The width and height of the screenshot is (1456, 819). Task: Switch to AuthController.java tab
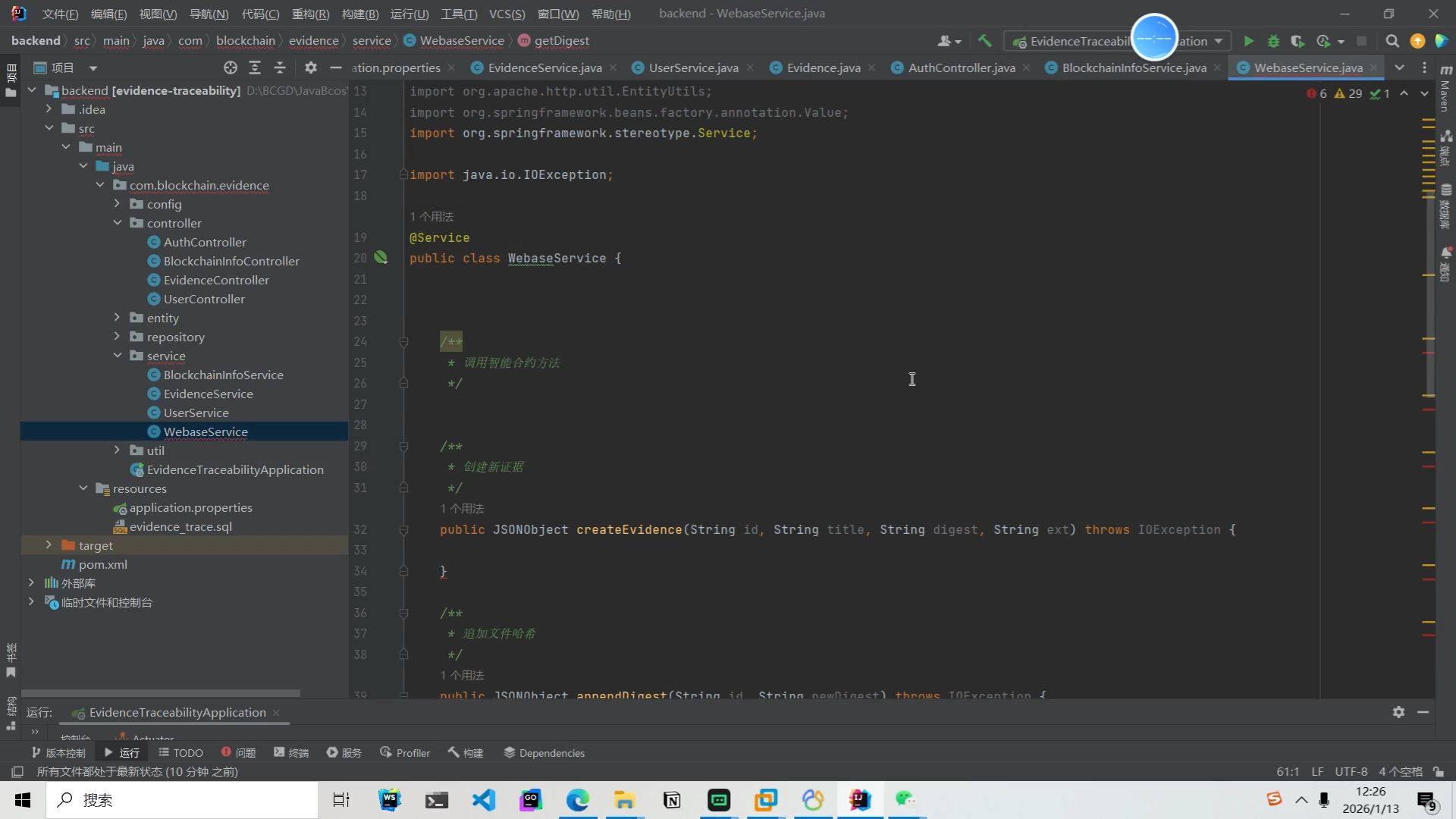[962, 67]
